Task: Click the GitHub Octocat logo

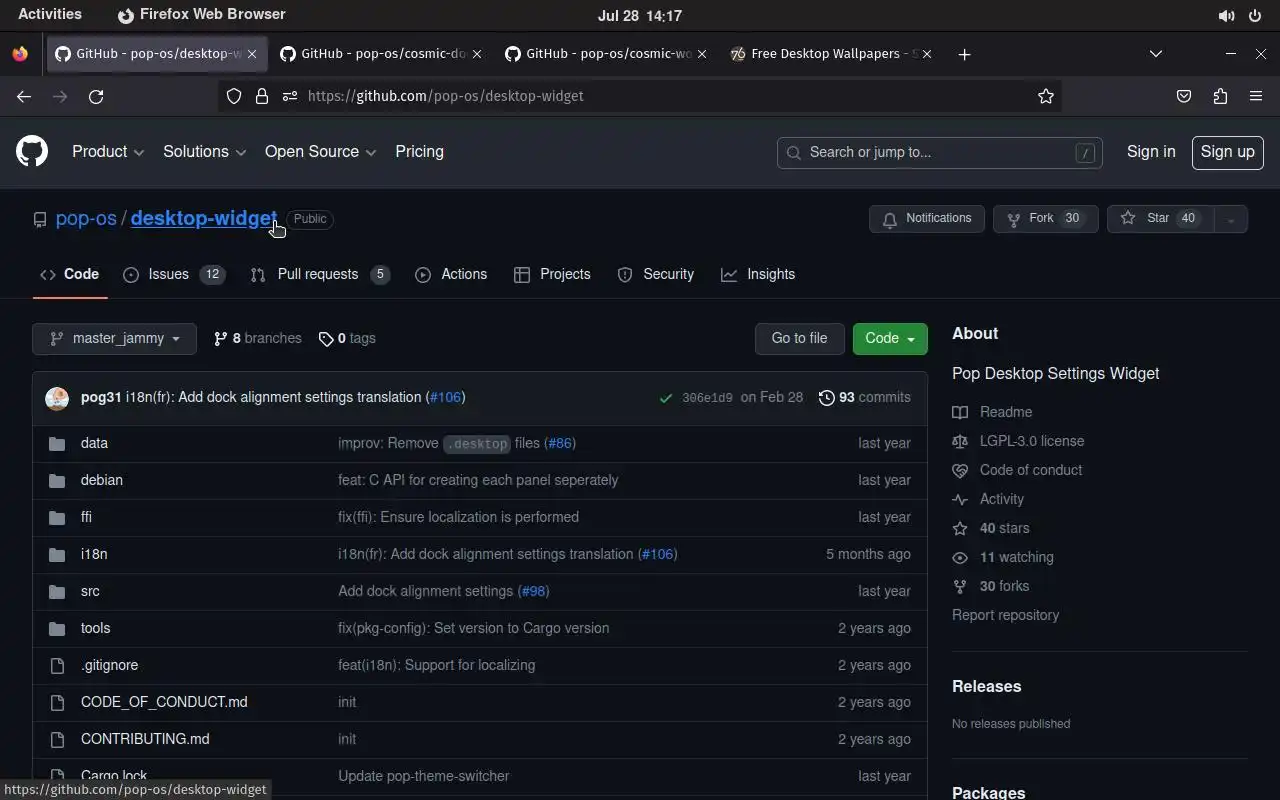Action: [x=32, y=152]
